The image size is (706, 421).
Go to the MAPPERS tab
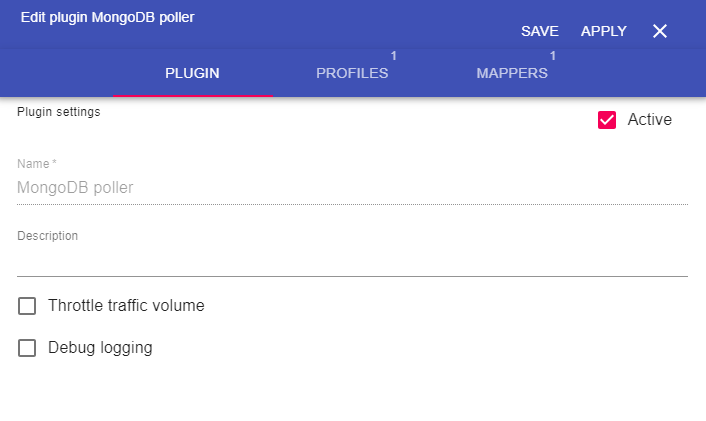pyautogui.click(x=512, y=73)
